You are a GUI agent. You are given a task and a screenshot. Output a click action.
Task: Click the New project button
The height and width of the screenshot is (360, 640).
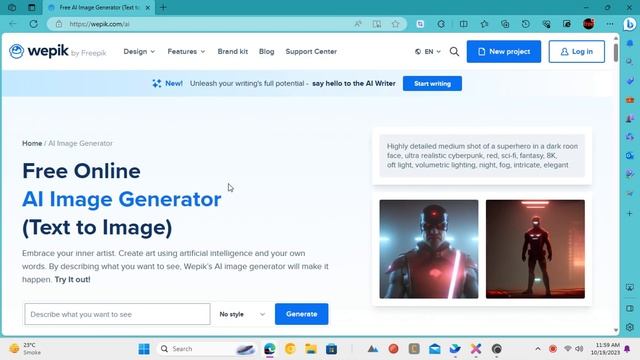[504, 51]
